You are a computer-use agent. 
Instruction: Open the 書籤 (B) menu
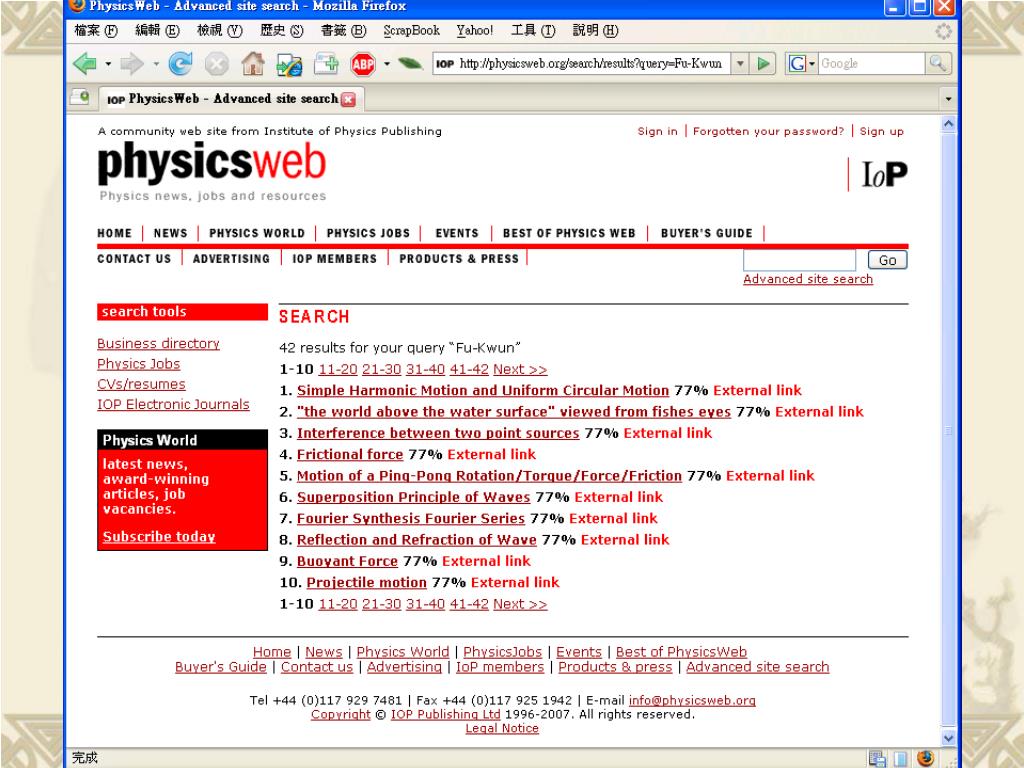[344, 31]
